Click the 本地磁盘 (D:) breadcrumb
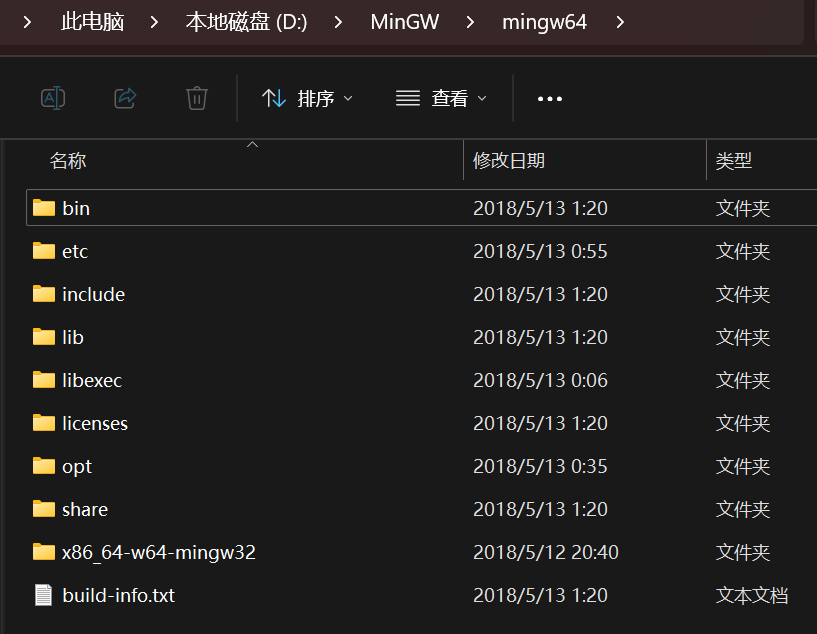 (x=246, y=22)
